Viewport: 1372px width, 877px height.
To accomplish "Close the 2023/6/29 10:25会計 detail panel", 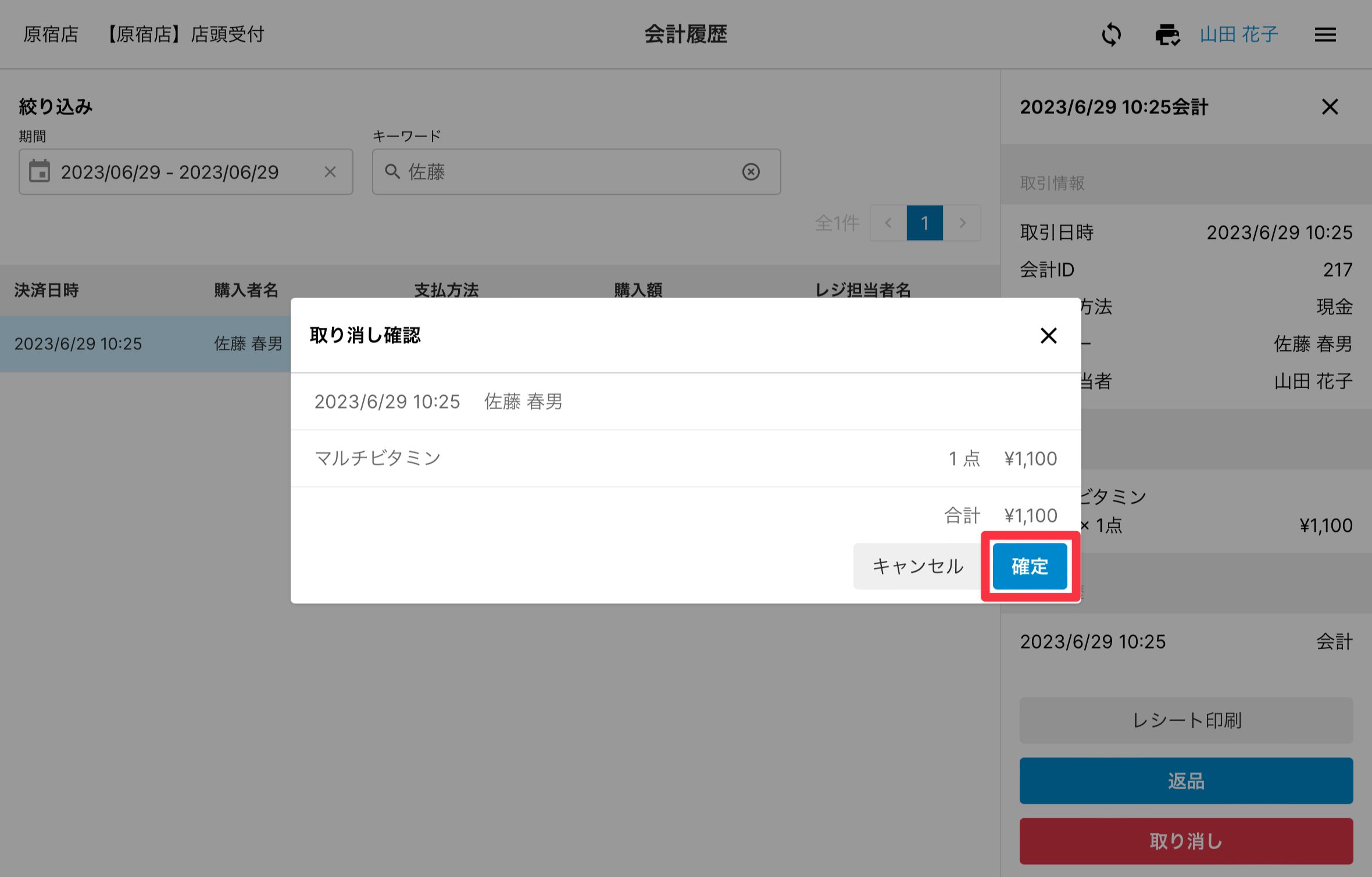I will pyautogui.click(x=1330, y=107).
